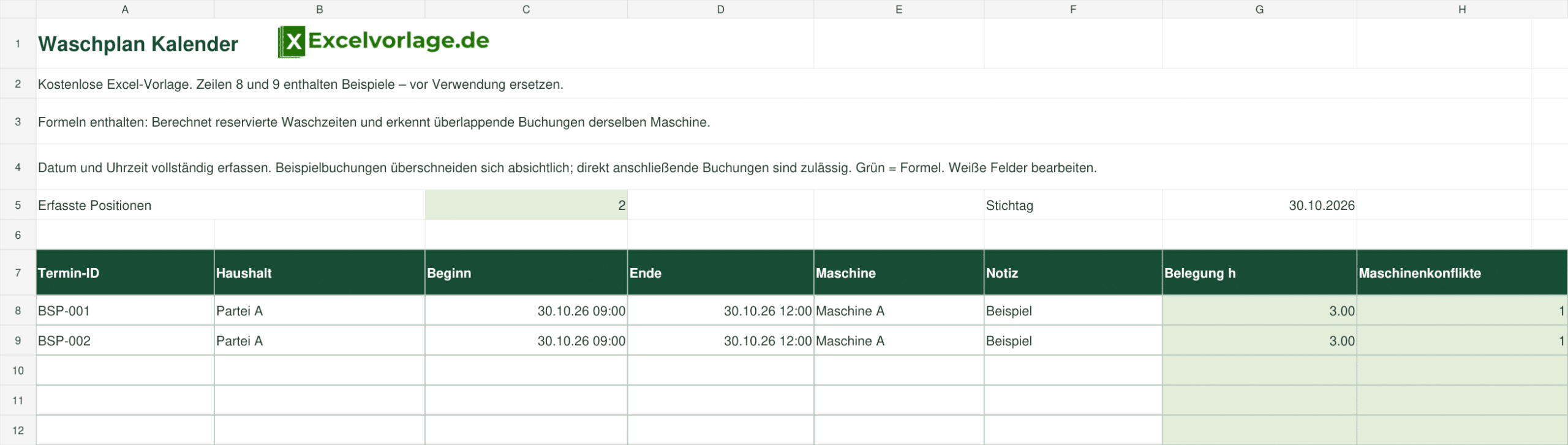Click 'Maschine A' in the BSP-001 row

pyautogui.click(x=899, y=310)
